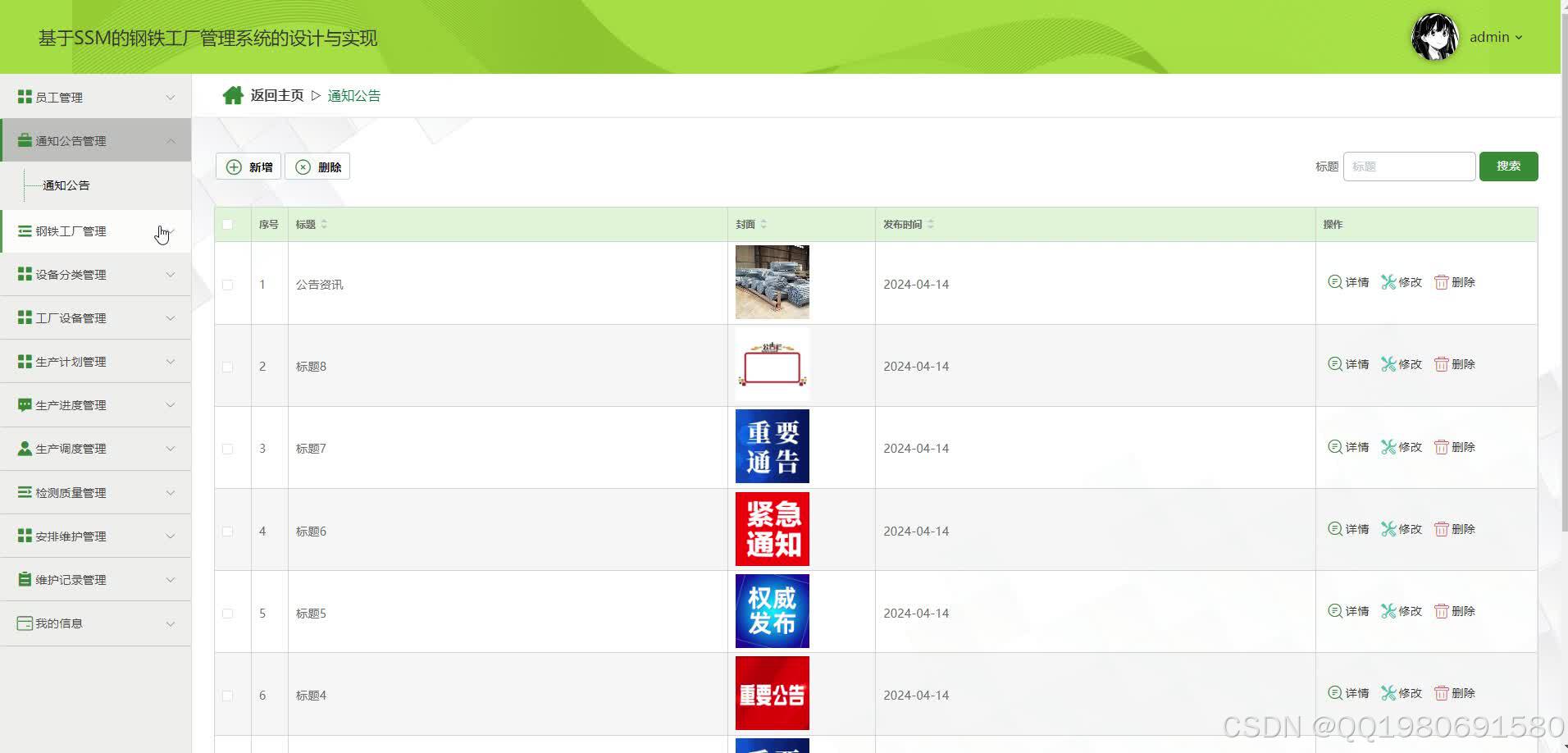The height and width of the screenshot is (753, 1568).
Task: Expand 生产进度管理 with its chevron
Action: pos(171,405)
